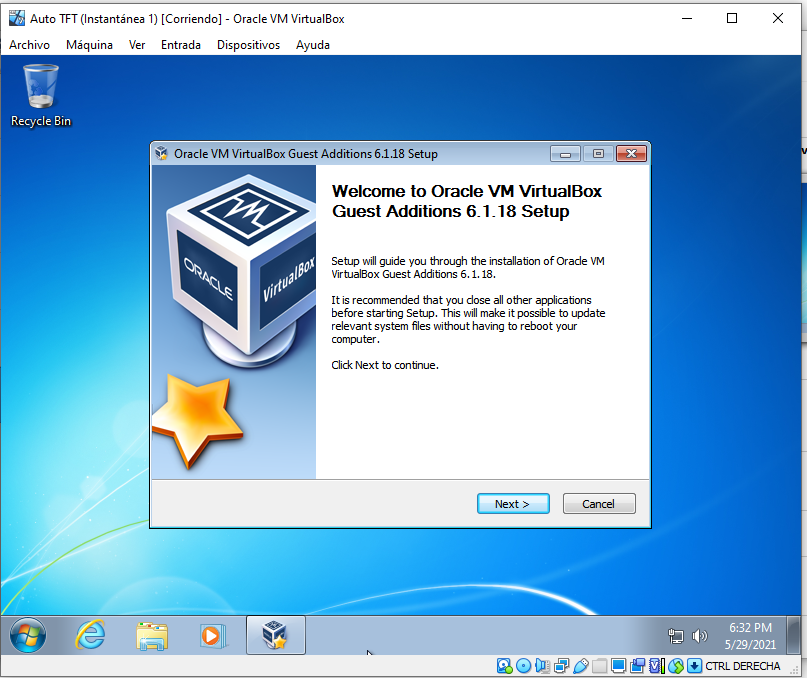Viewport: 807px width, 678px height.
Task: Select VirtualBox setup taskbar button
Action: (274, 635)
